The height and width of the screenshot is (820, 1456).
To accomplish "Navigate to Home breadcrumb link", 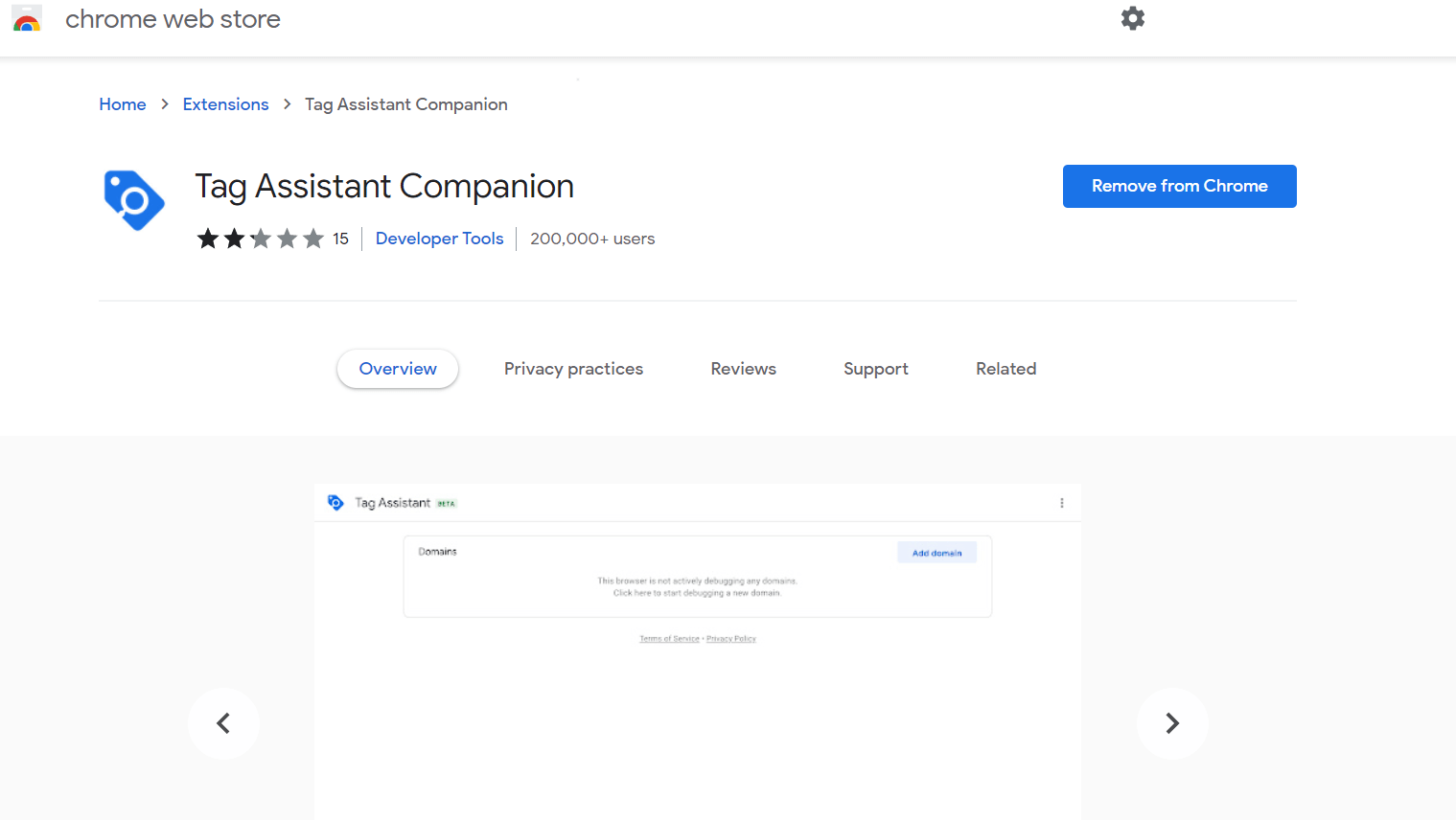I will pos(123,104).
